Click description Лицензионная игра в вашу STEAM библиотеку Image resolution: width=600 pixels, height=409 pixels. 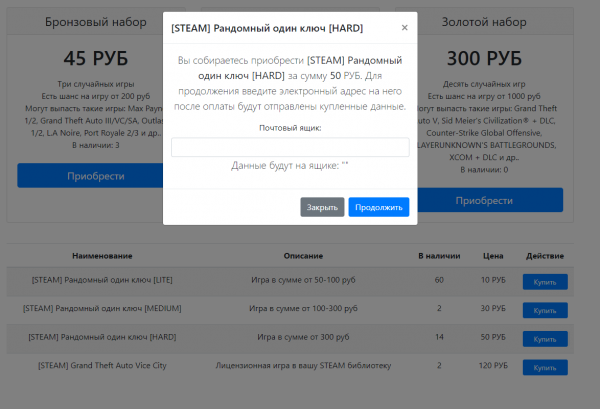303,365
